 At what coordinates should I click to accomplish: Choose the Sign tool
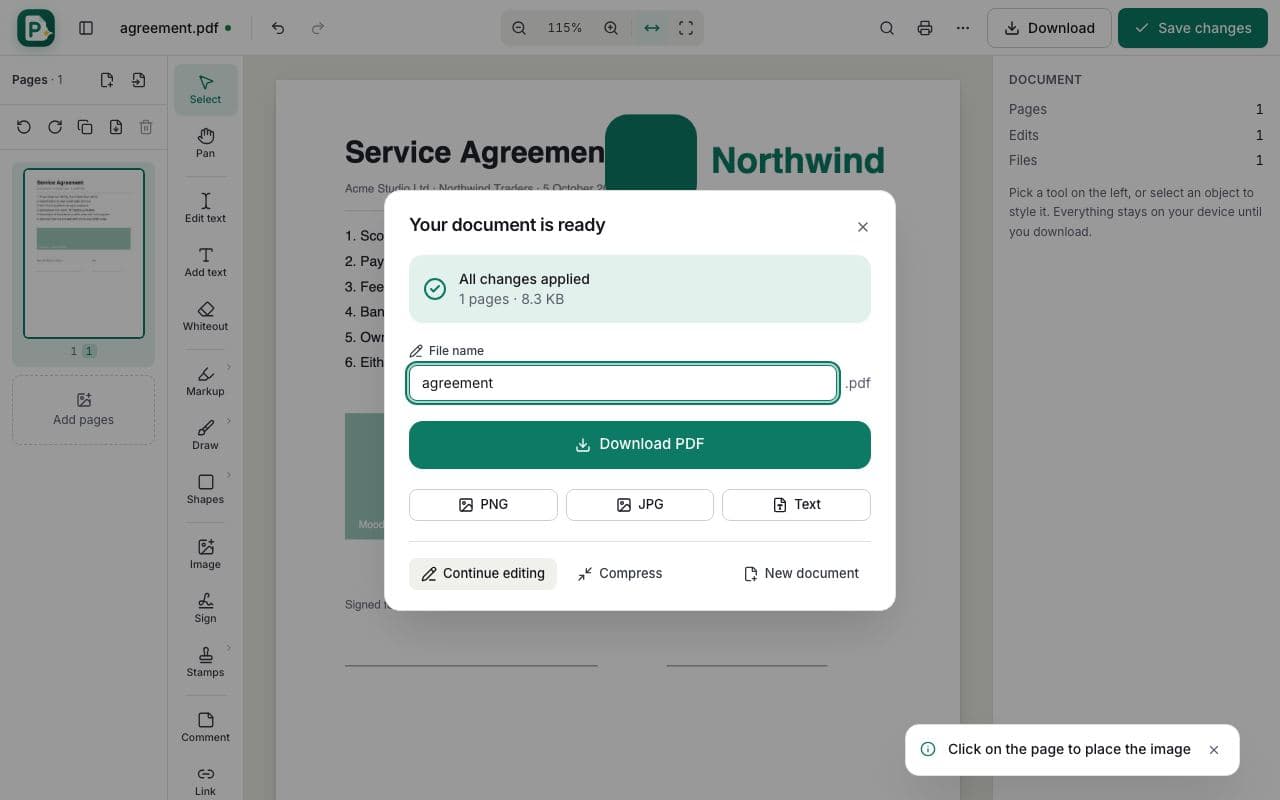(205, 608)
